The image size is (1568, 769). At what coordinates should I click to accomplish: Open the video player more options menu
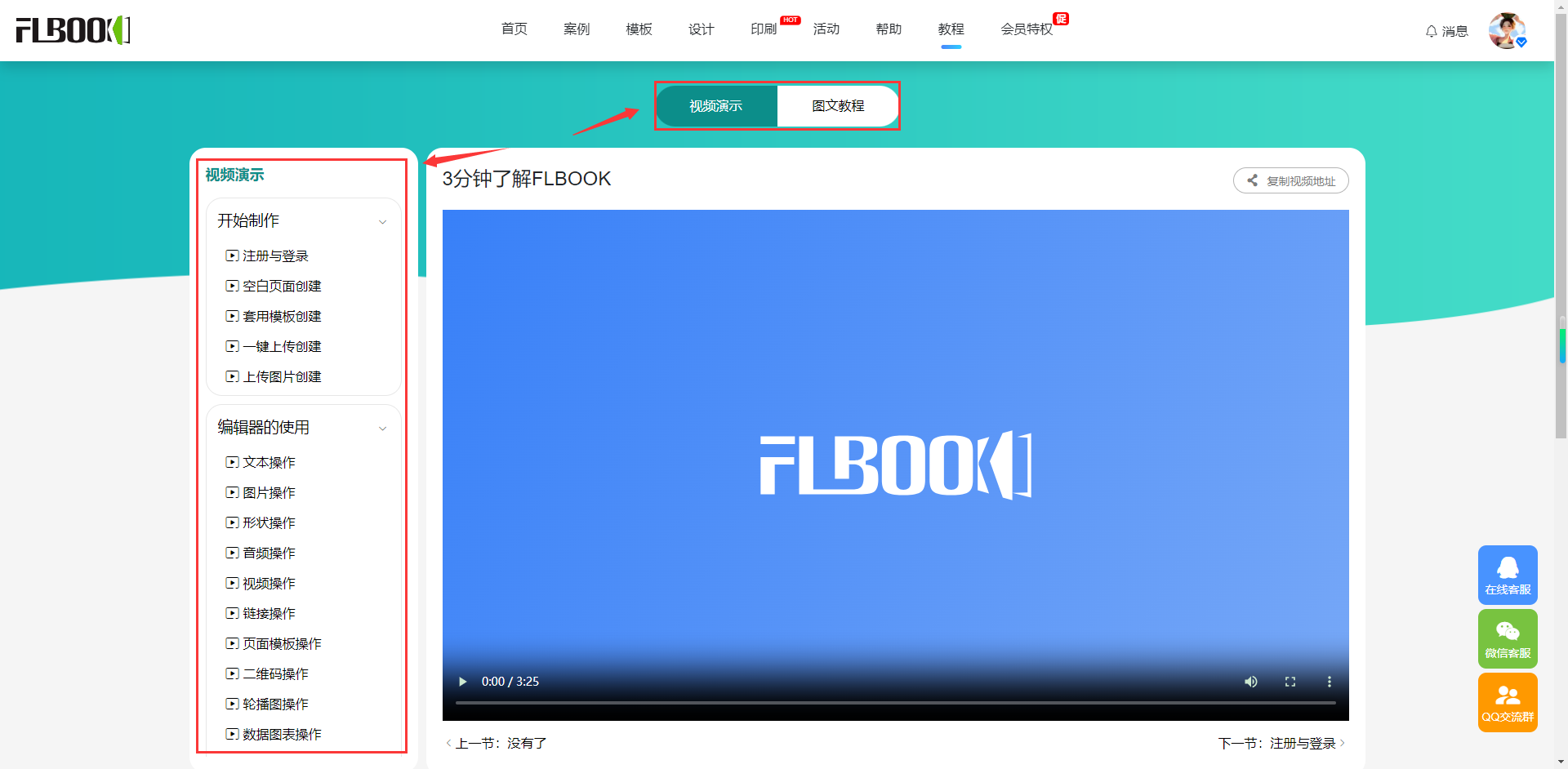[x=1329, y=682]
